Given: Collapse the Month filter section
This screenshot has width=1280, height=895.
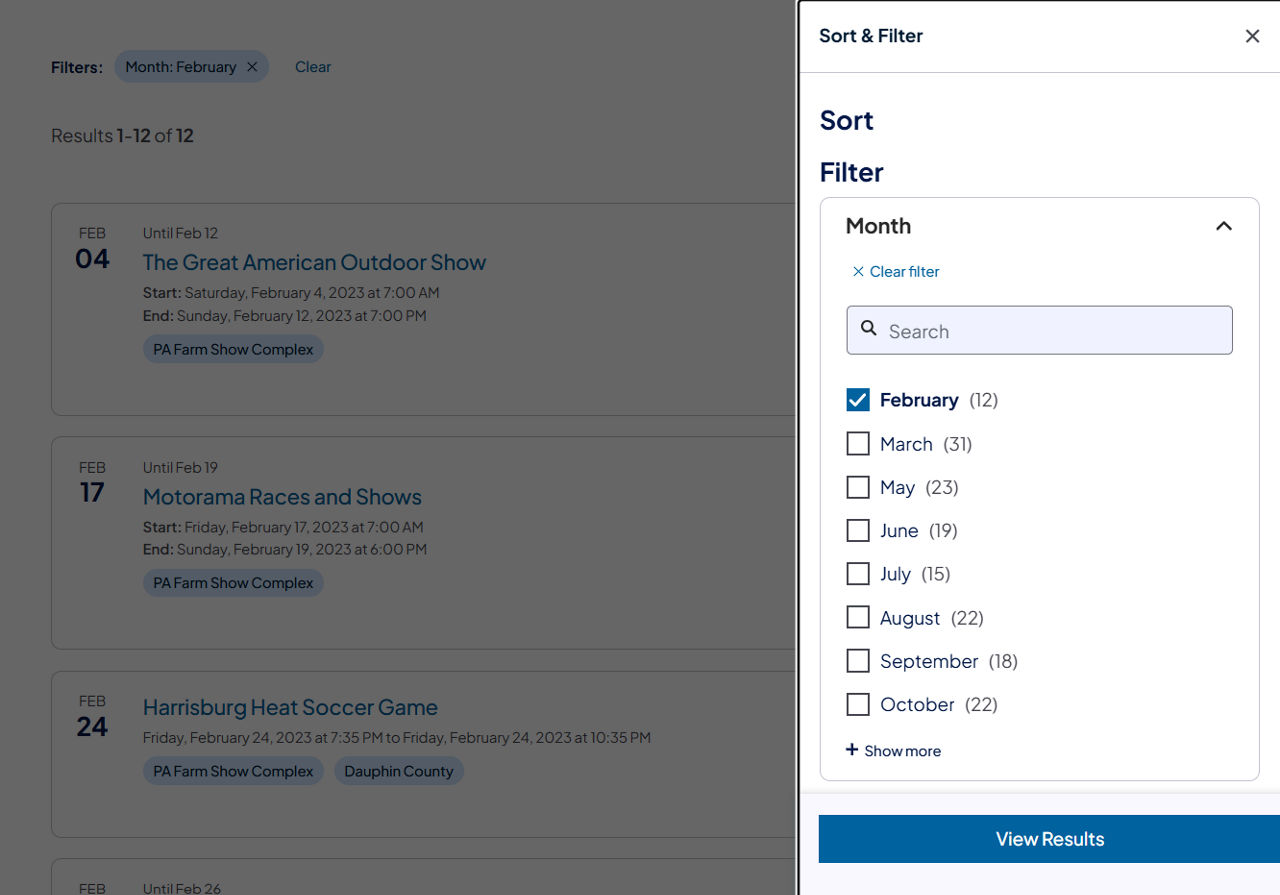Looking at the screenshot, I should coord(1223,226).
